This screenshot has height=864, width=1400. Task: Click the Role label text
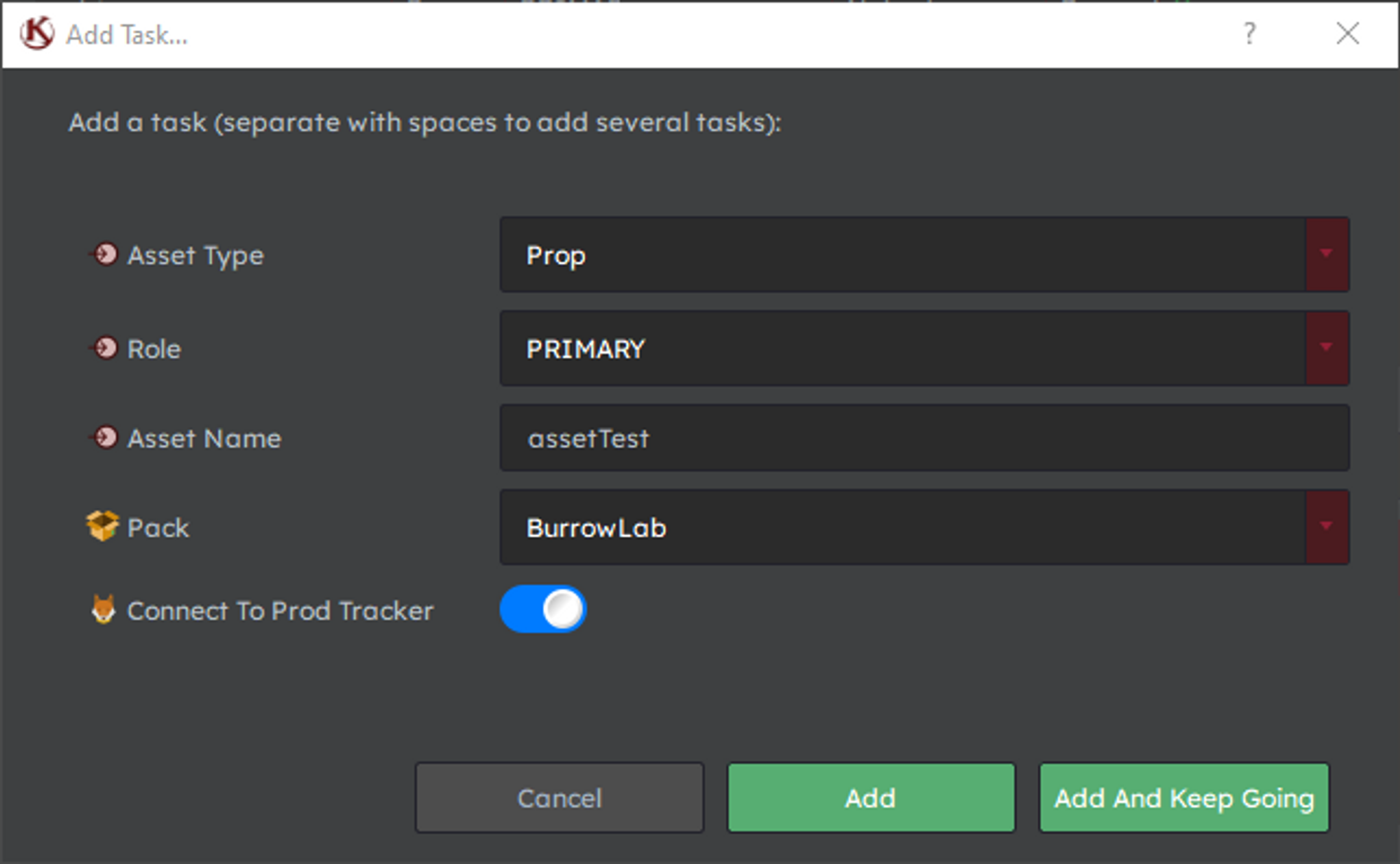pos(154,349)
